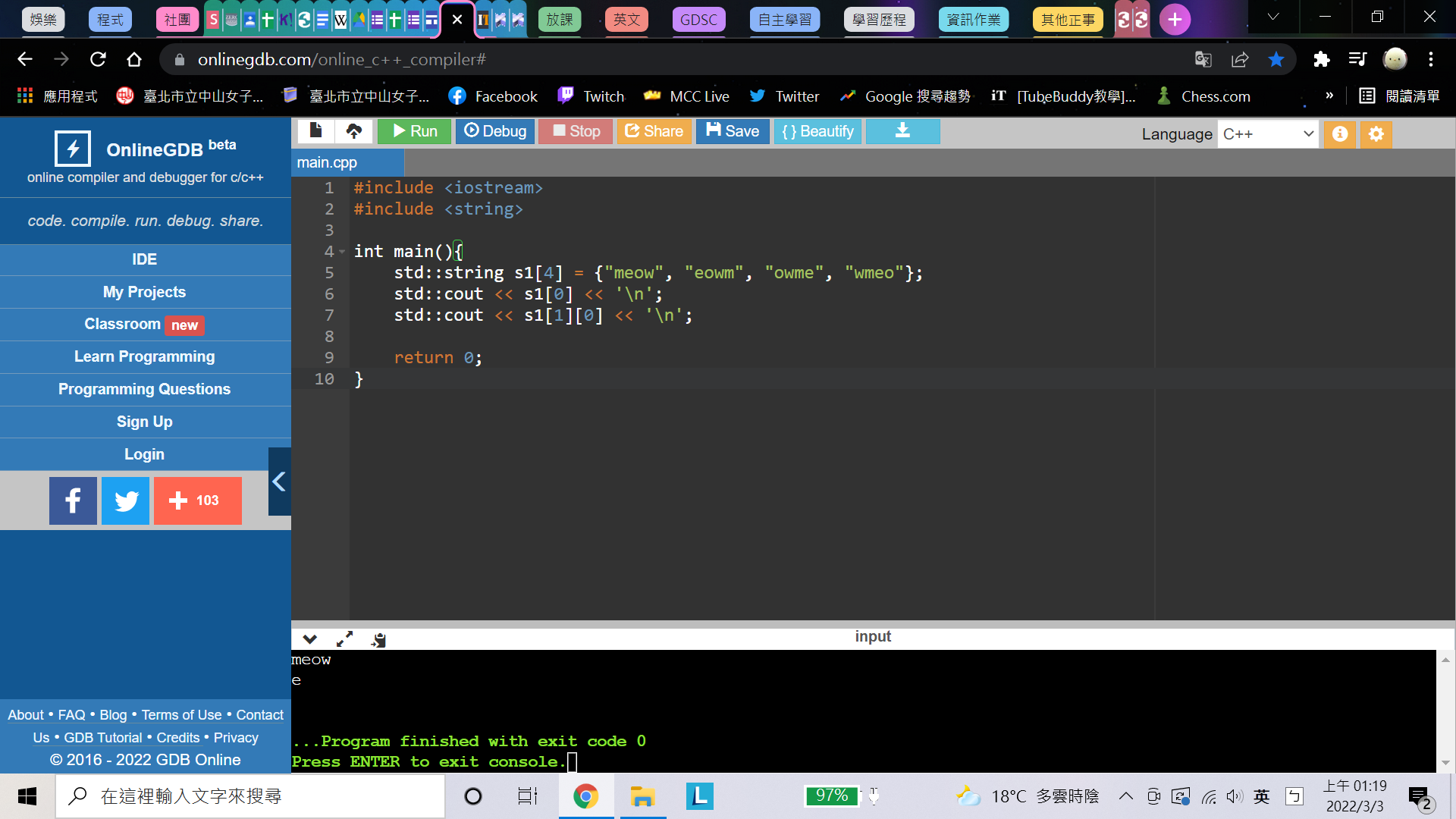Collapse the left sidebar with arrow handle

point(279,482)
